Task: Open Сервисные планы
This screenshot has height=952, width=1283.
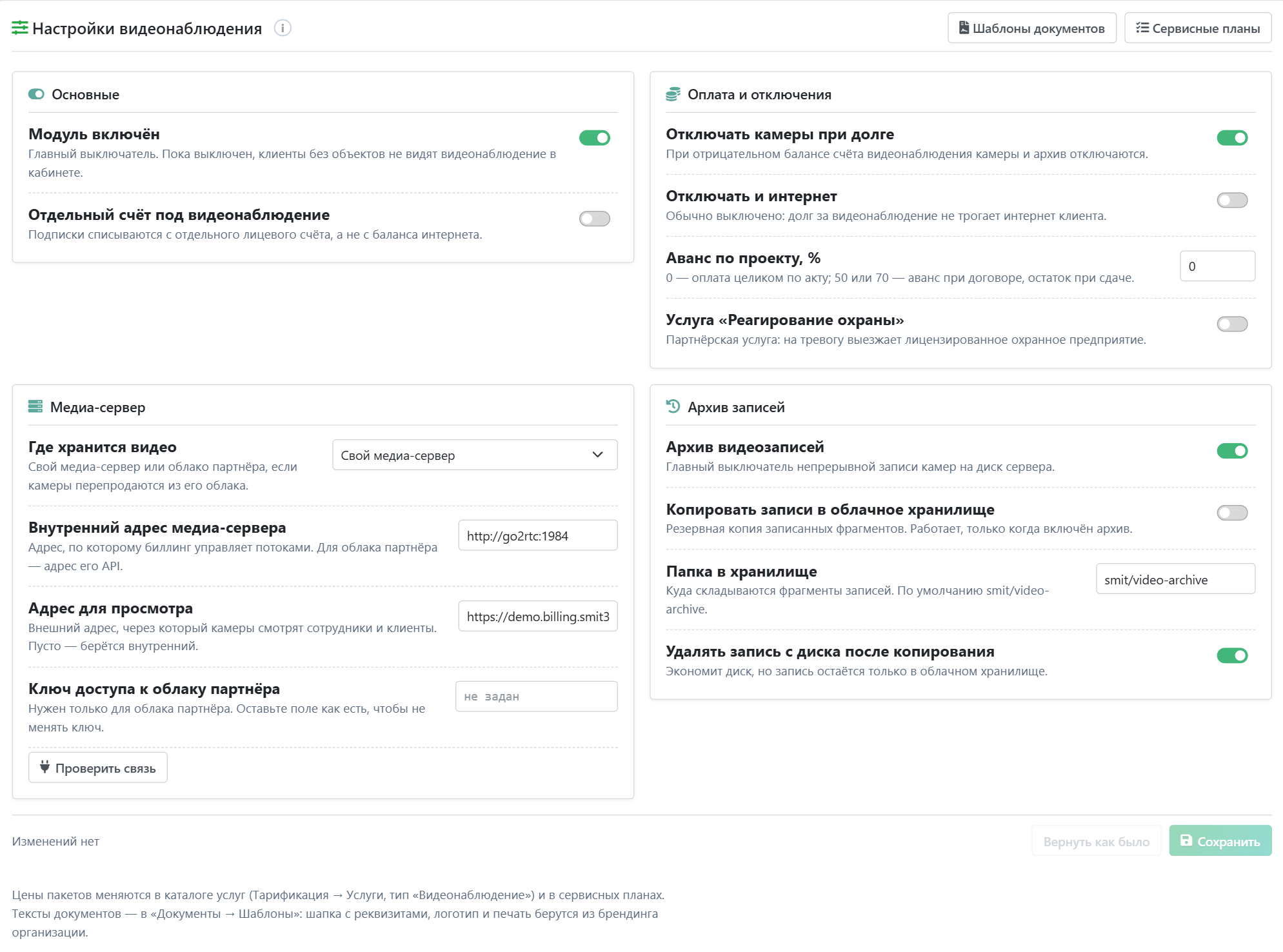Action: [1198, 28]
